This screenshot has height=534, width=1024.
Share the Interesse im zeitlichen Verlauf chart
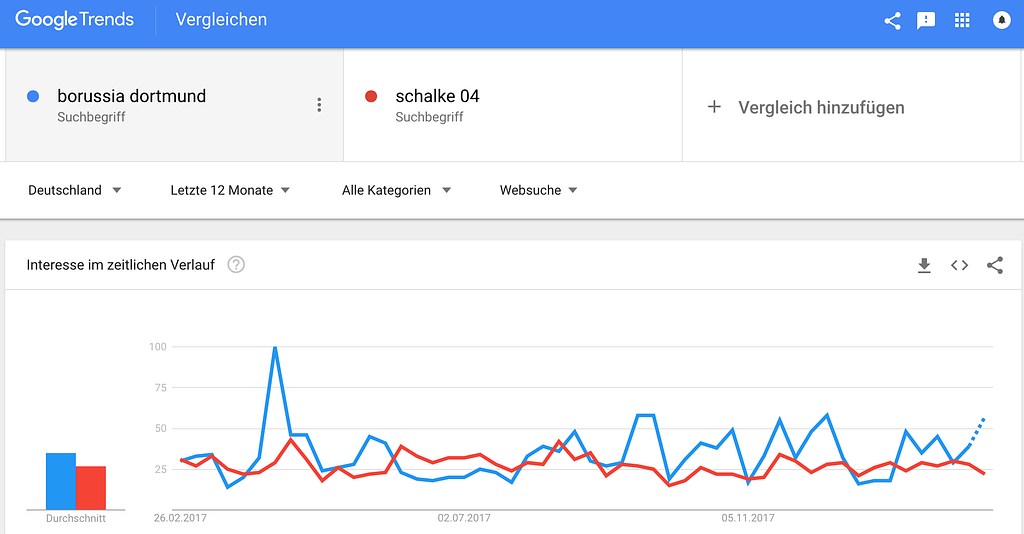point(995,265)
